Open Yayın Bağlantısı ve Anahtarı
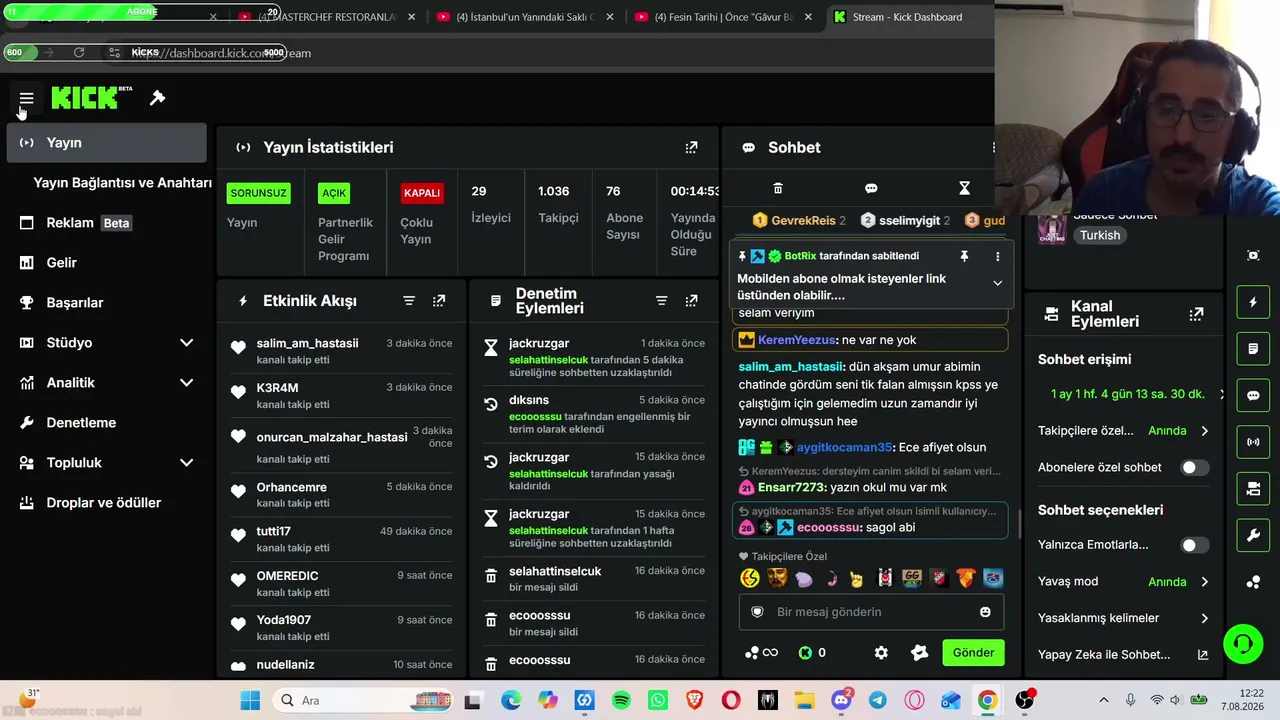1280x720 pixels. pos(122,183)
